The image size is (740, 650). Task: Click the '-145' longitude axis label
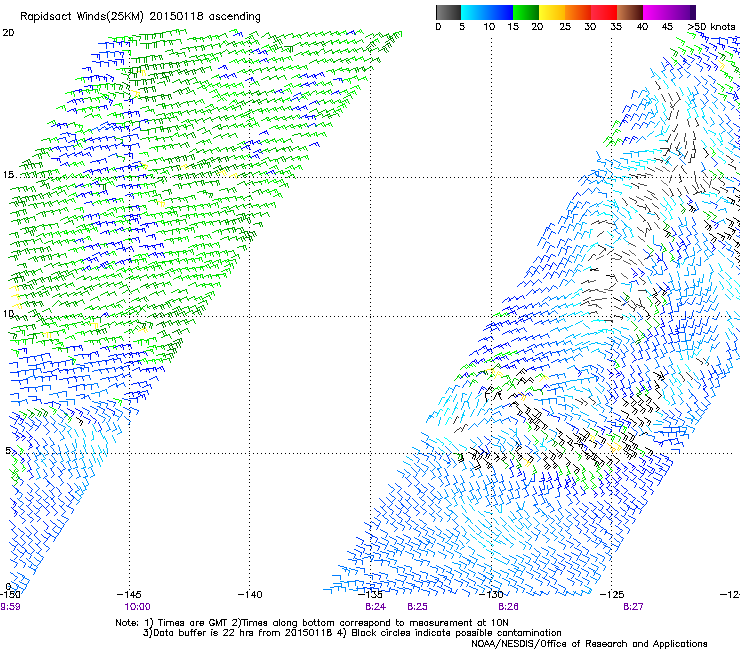[129, 595]
